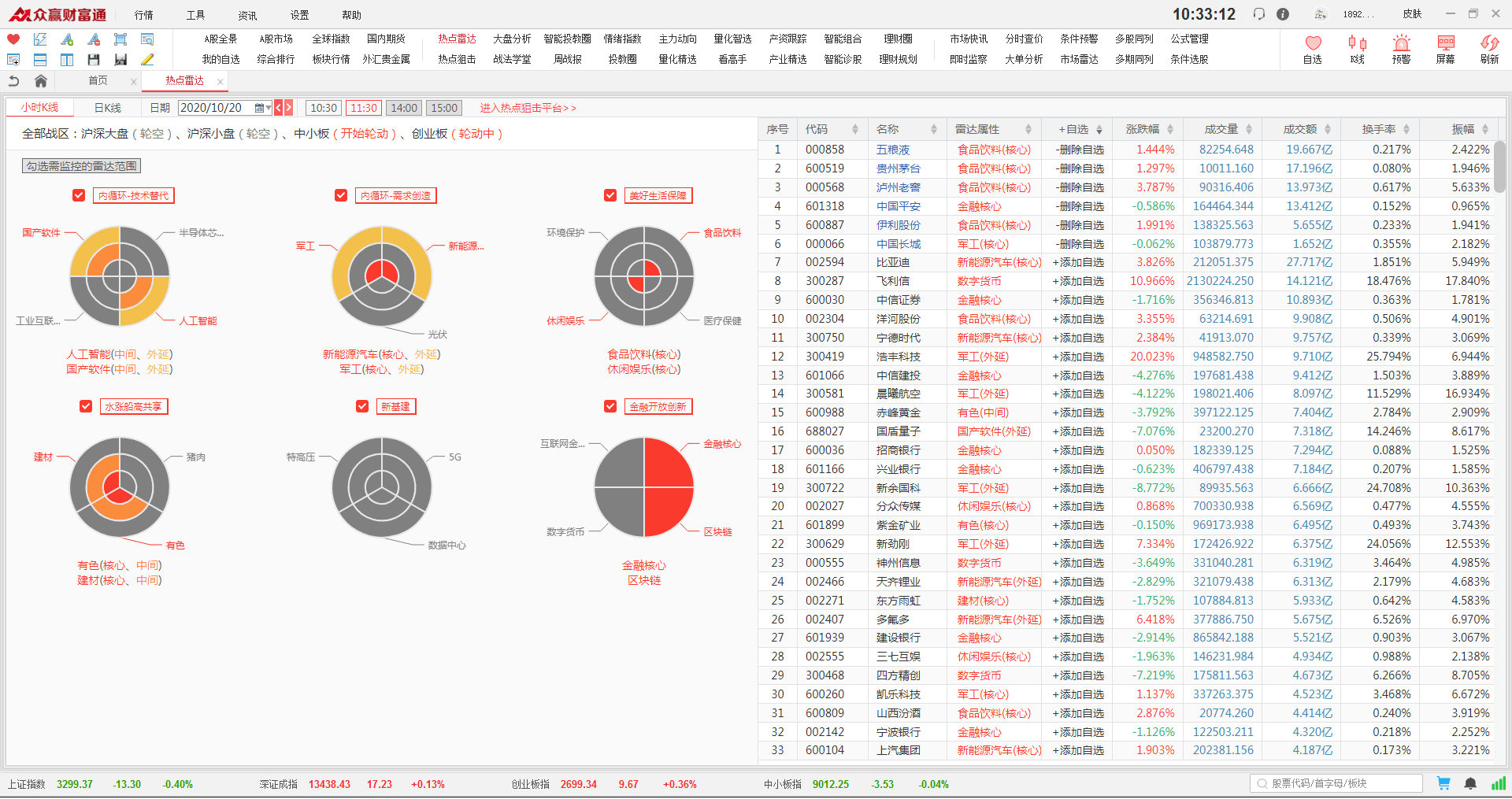
Task: Click the back arrow icon
Action: point(13,81)
